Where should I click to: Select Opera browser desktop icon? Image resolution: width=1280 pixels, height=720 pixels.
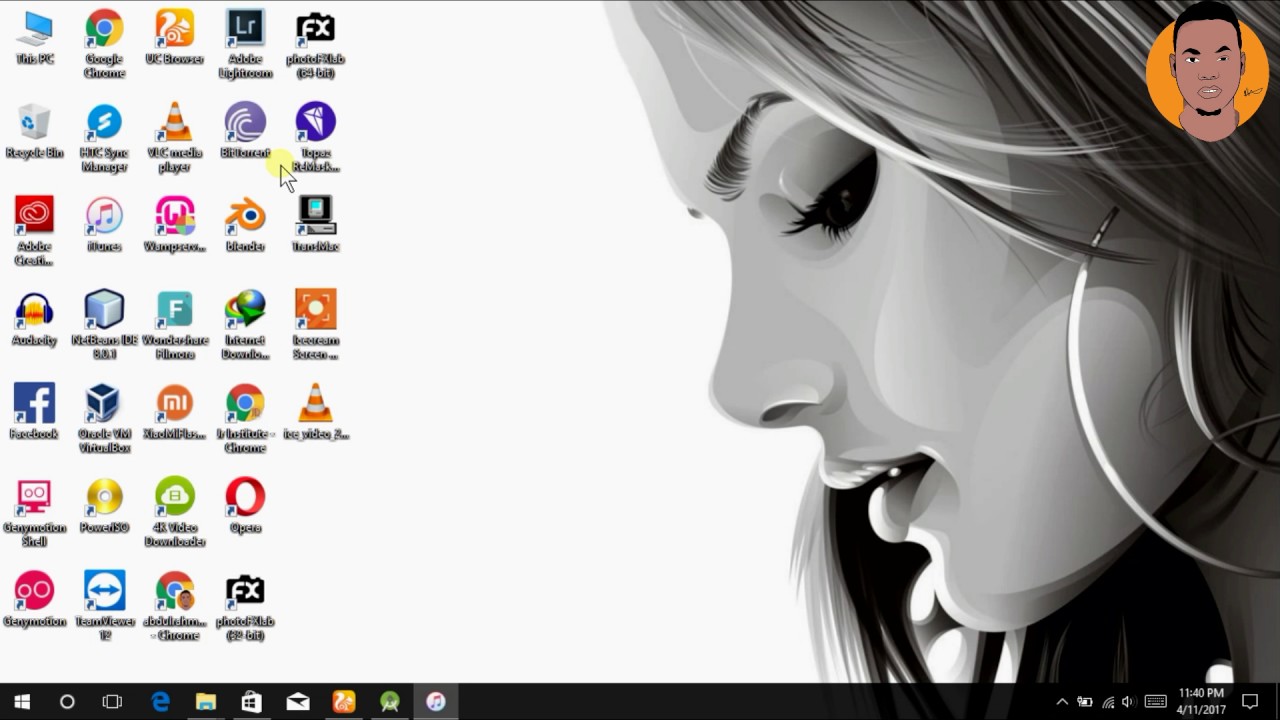tap(245, 506)
